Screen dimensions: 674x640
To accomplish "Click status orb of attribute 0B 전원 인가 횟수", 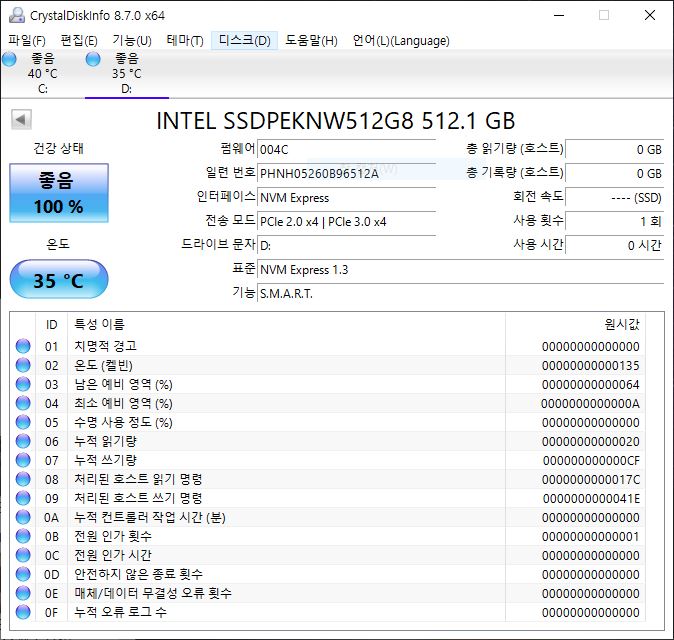I will [23, 536].
